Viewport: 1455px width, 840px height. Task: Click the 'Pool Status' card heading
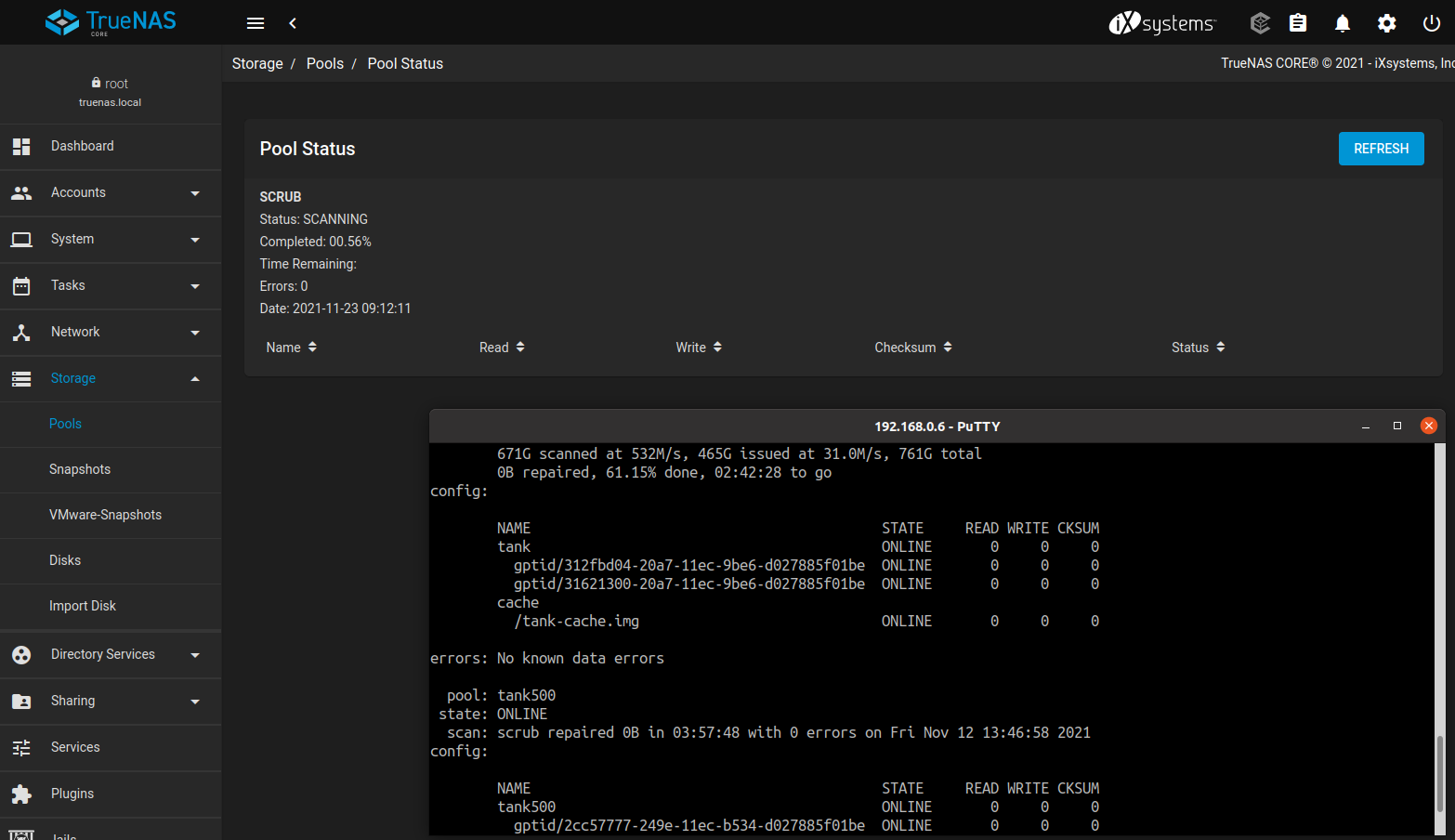(308, 150)
